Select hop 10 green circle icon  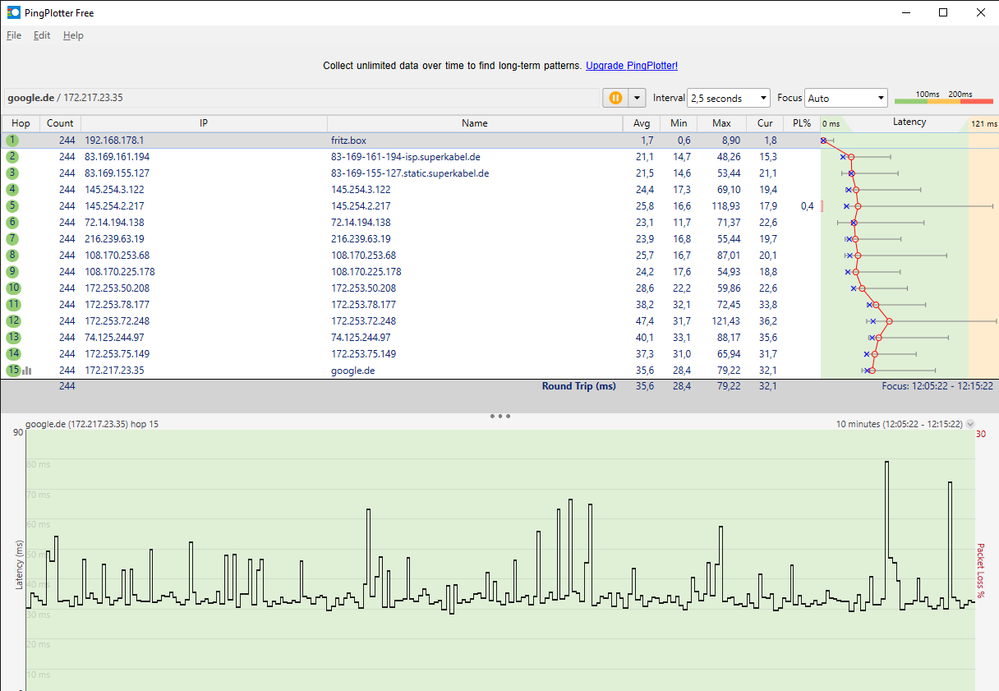[13, 288]
